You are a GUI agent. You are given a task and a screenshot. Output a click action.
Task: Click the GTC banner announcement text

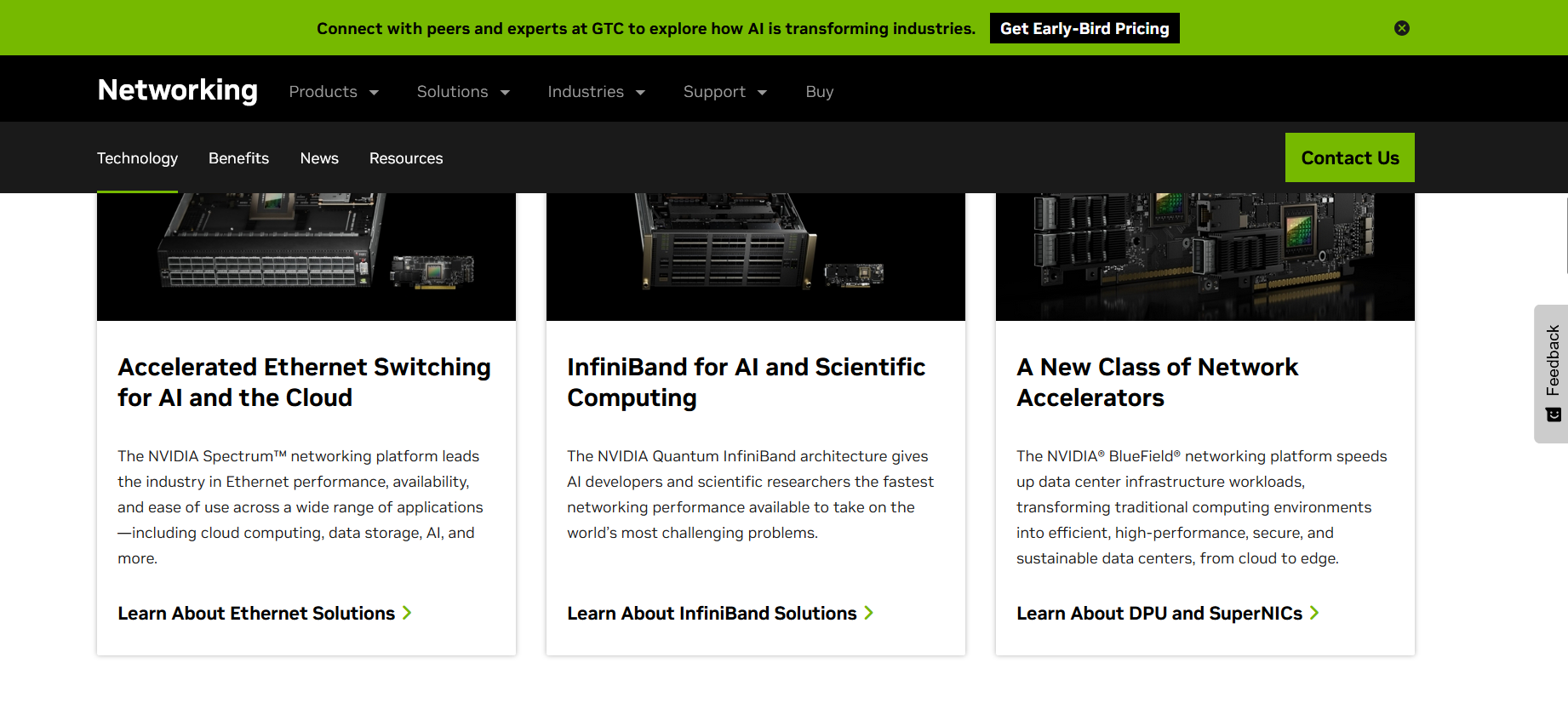click(x=646, y=28)
